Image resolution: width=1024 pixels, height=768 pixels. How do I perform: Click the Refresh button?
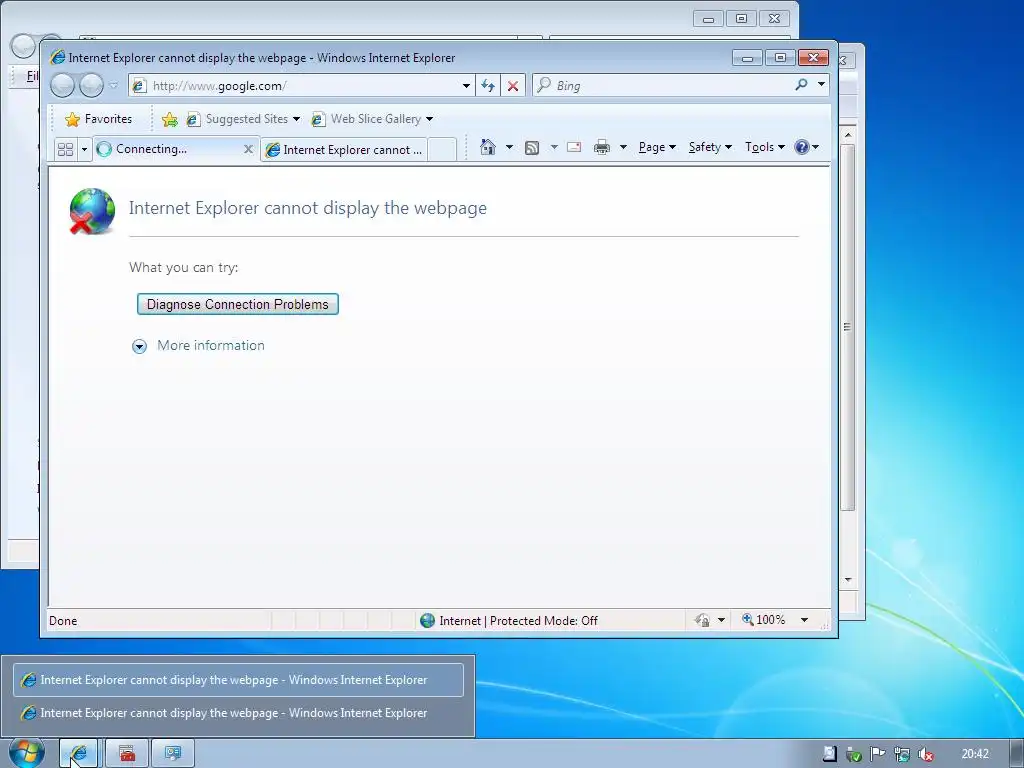[488, 86]
